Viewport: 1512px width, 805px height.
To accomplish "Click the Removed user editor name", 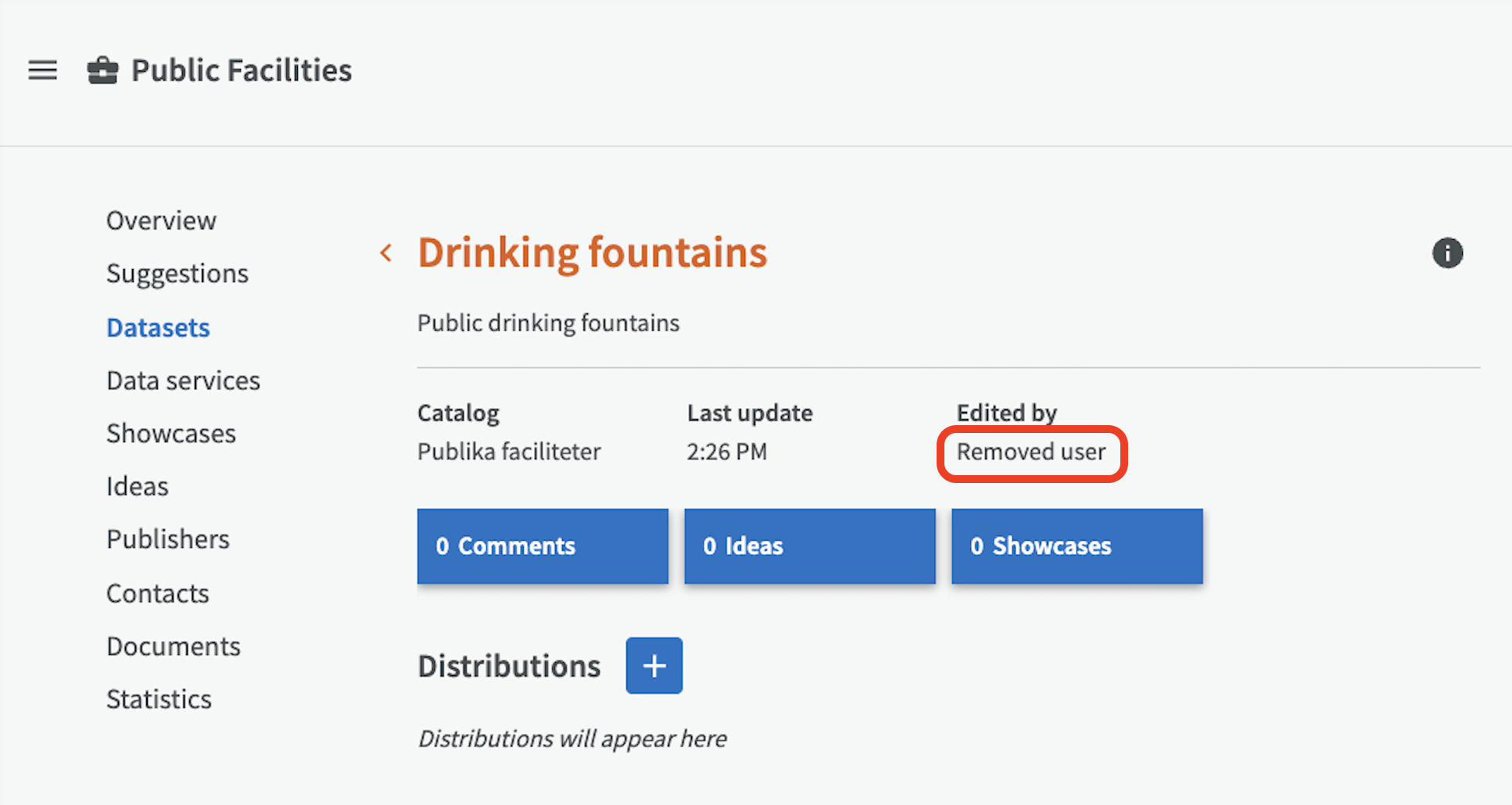I will [1031, 452].
